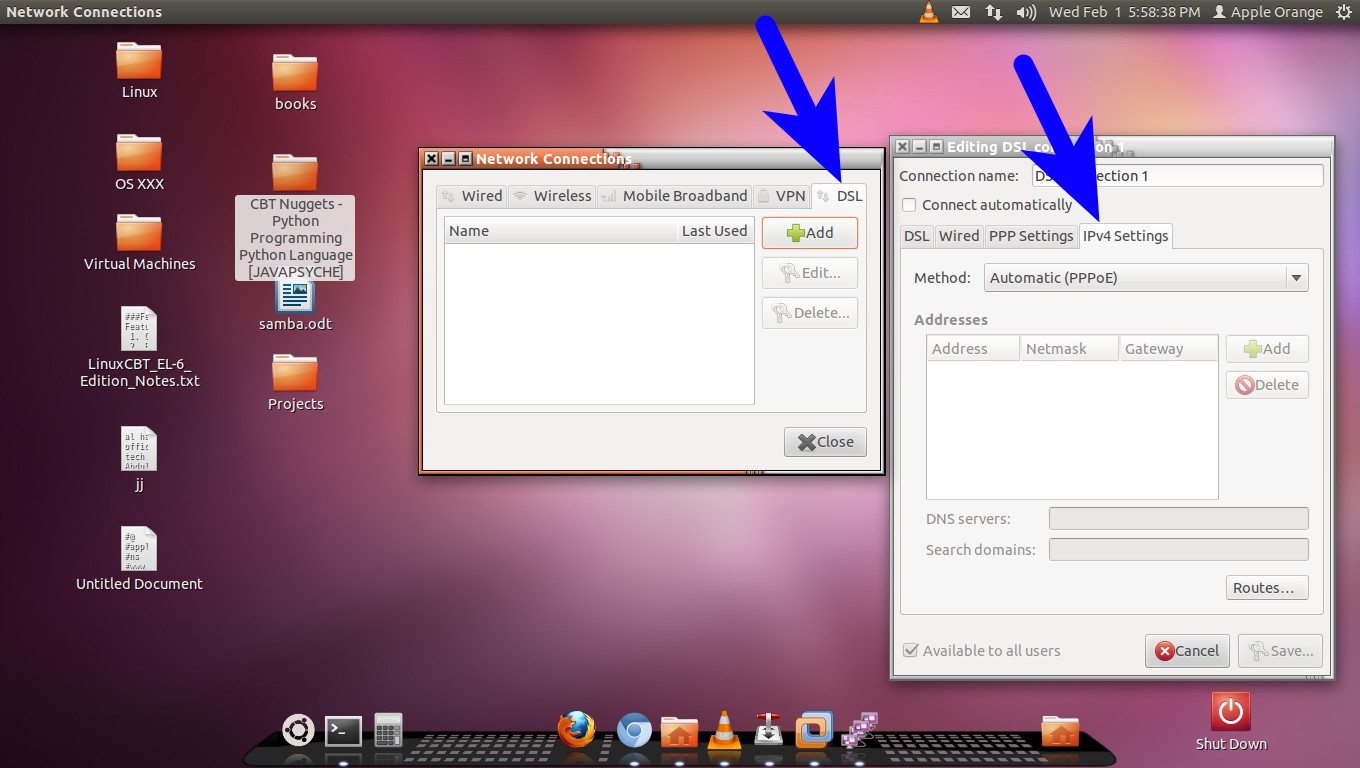The height and width of the screenshot is (768, 1360).
Task: Click the Shut Down desktop icon
Action: [x=1231, y=722]
